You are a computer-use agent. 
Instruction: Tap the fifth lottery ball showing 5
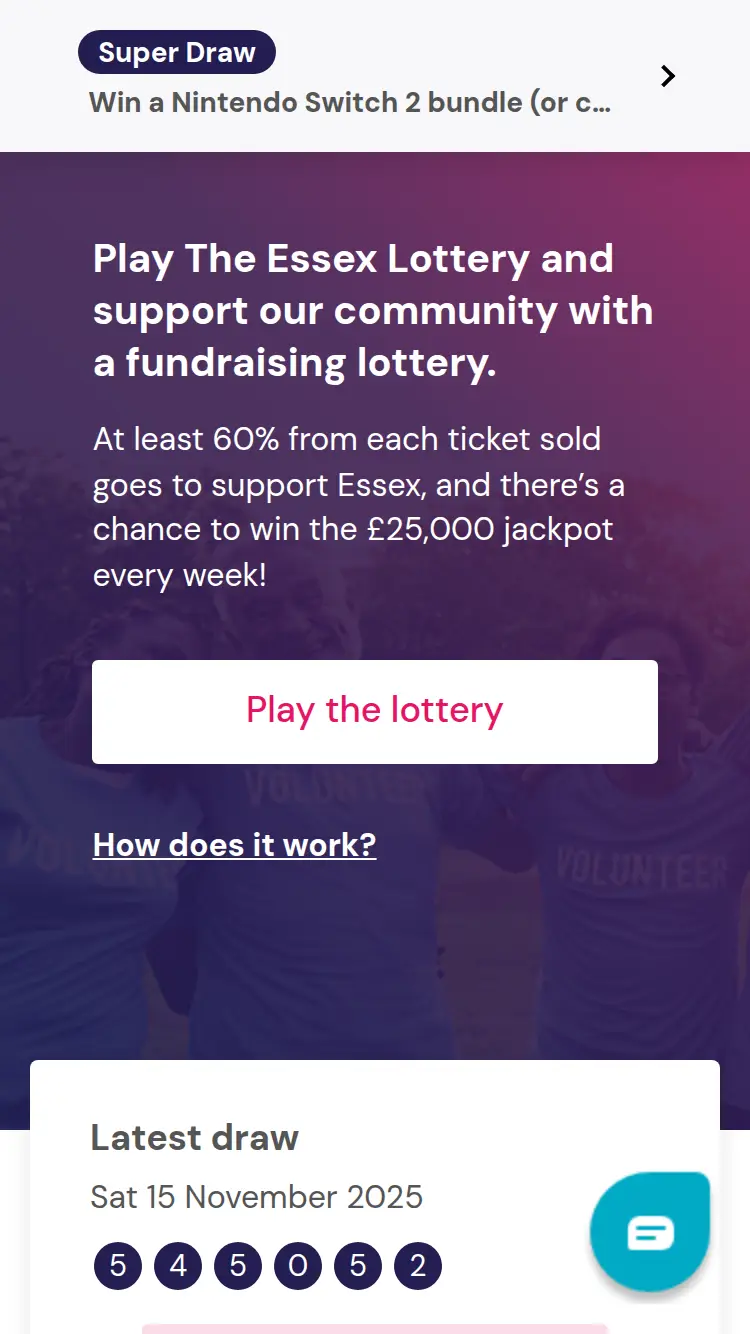coord(357,1265)
